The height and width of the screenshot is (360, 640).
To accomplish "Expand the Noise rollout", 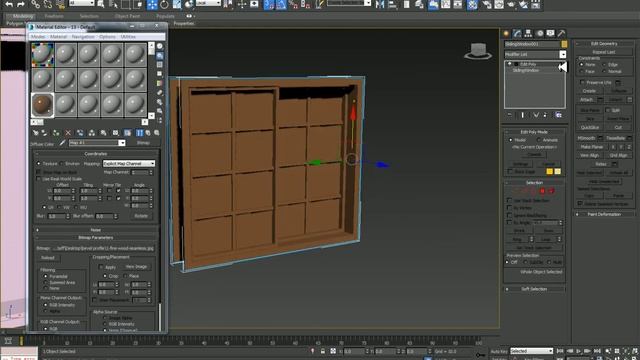I will pos(96,230).
